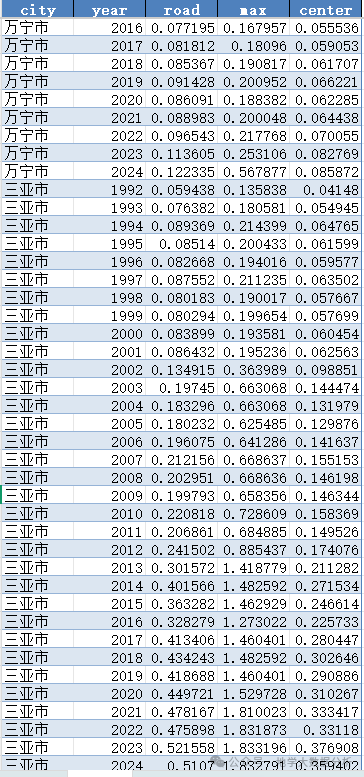This screenshot has width=364, height=777.
Task: Click road value 0.434243
Action: click(181, 657)
